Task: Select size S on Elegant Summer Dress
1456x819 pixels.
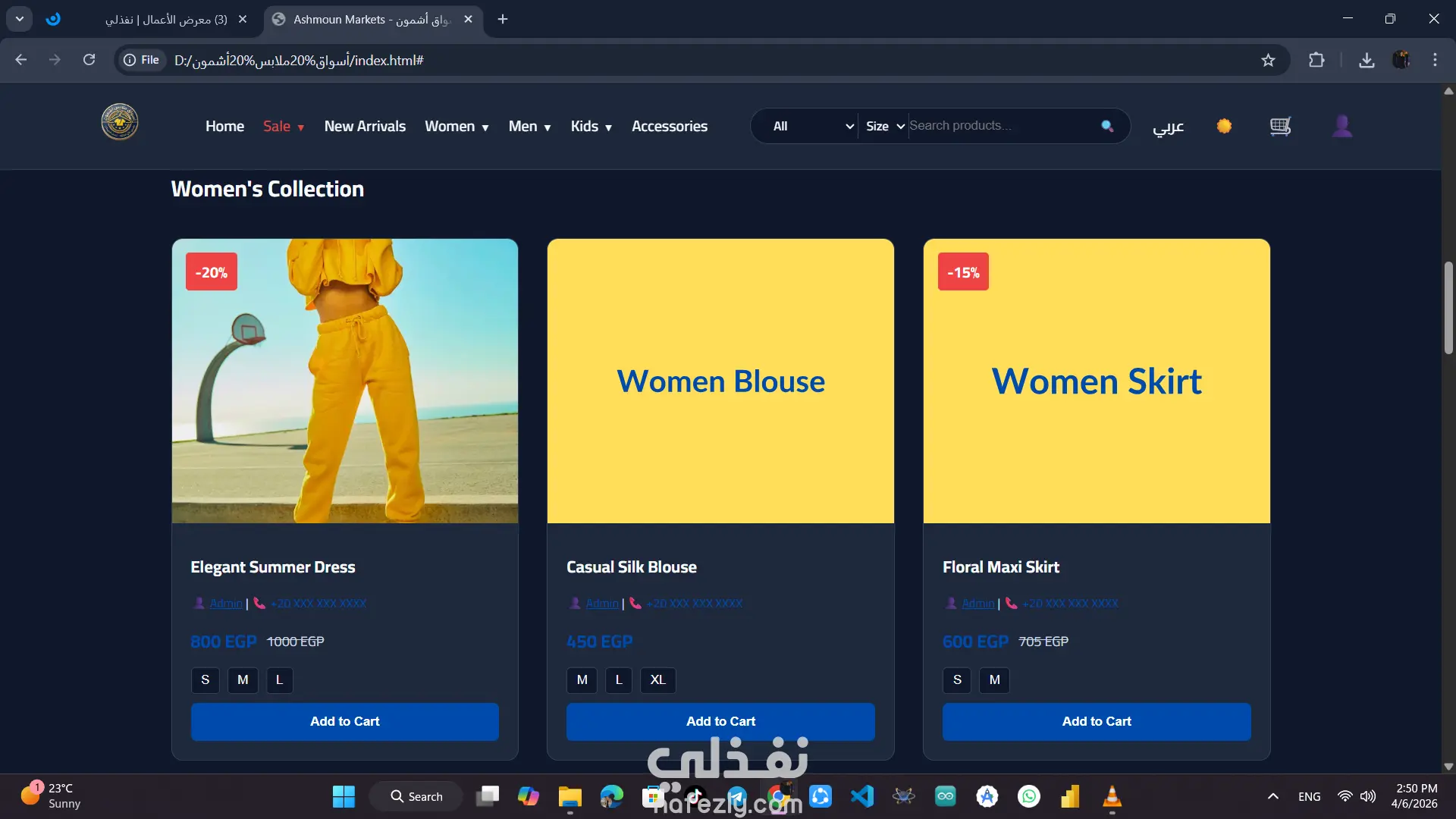Action: coord(205,680)
